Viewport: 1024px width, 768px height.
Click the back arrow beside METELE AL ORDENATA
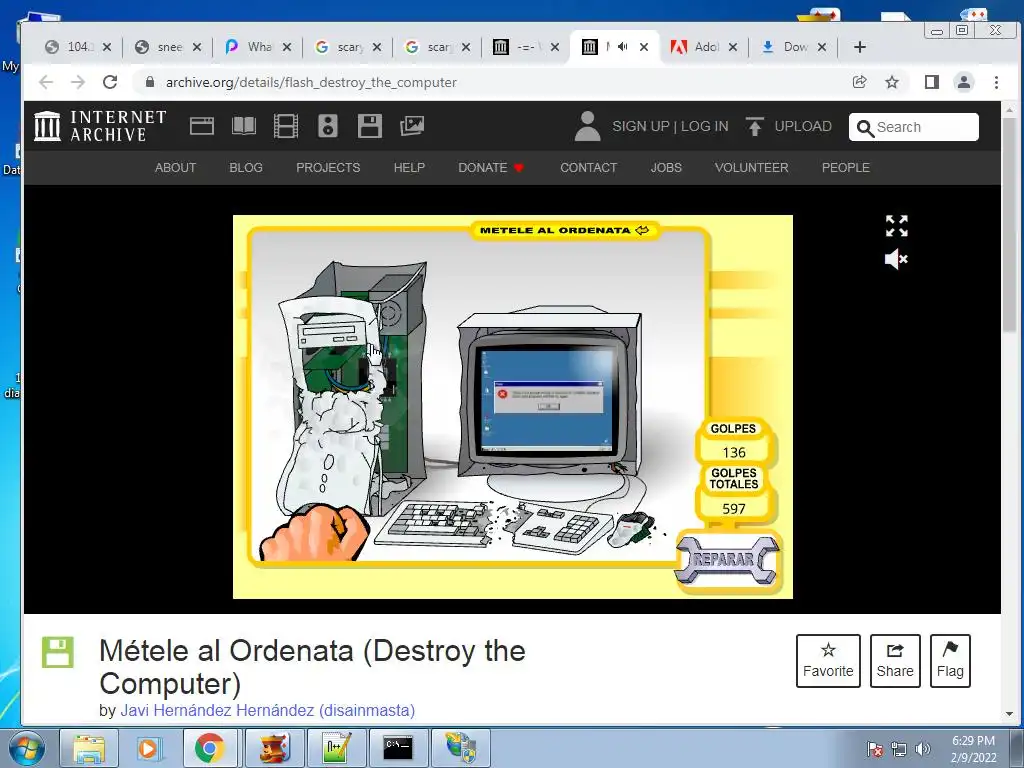643,230
